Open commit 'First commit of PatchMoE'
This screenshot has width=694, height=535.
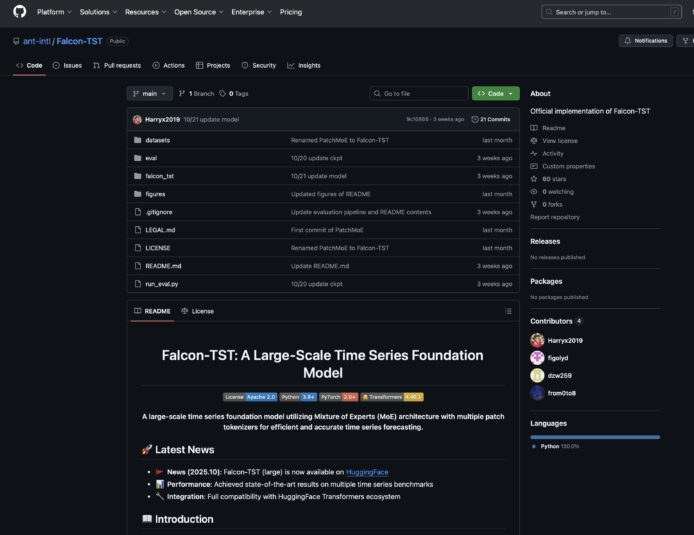coord(327,230)
